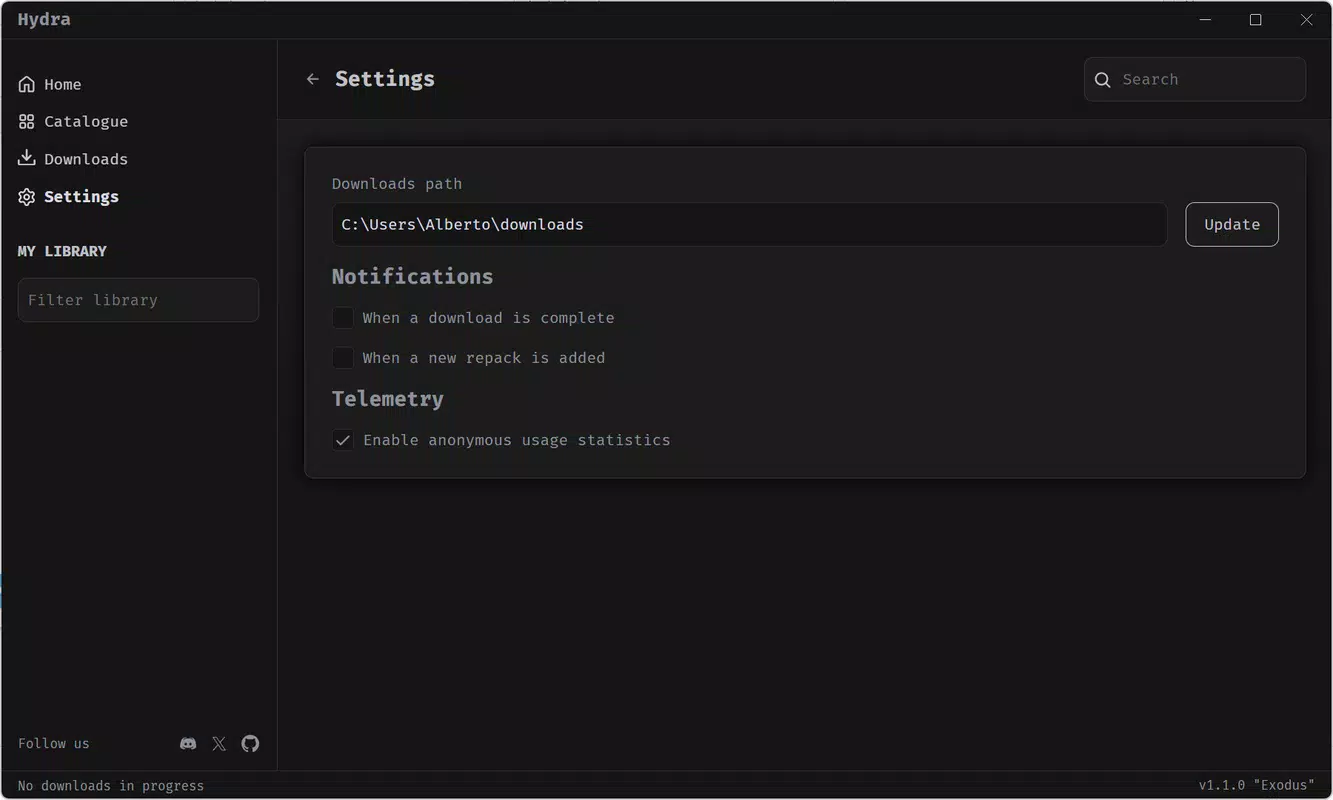The height and width of the screenshot is (800, 1333).
Task: Maximize the Hydra window
Action: coord(1256,20)
